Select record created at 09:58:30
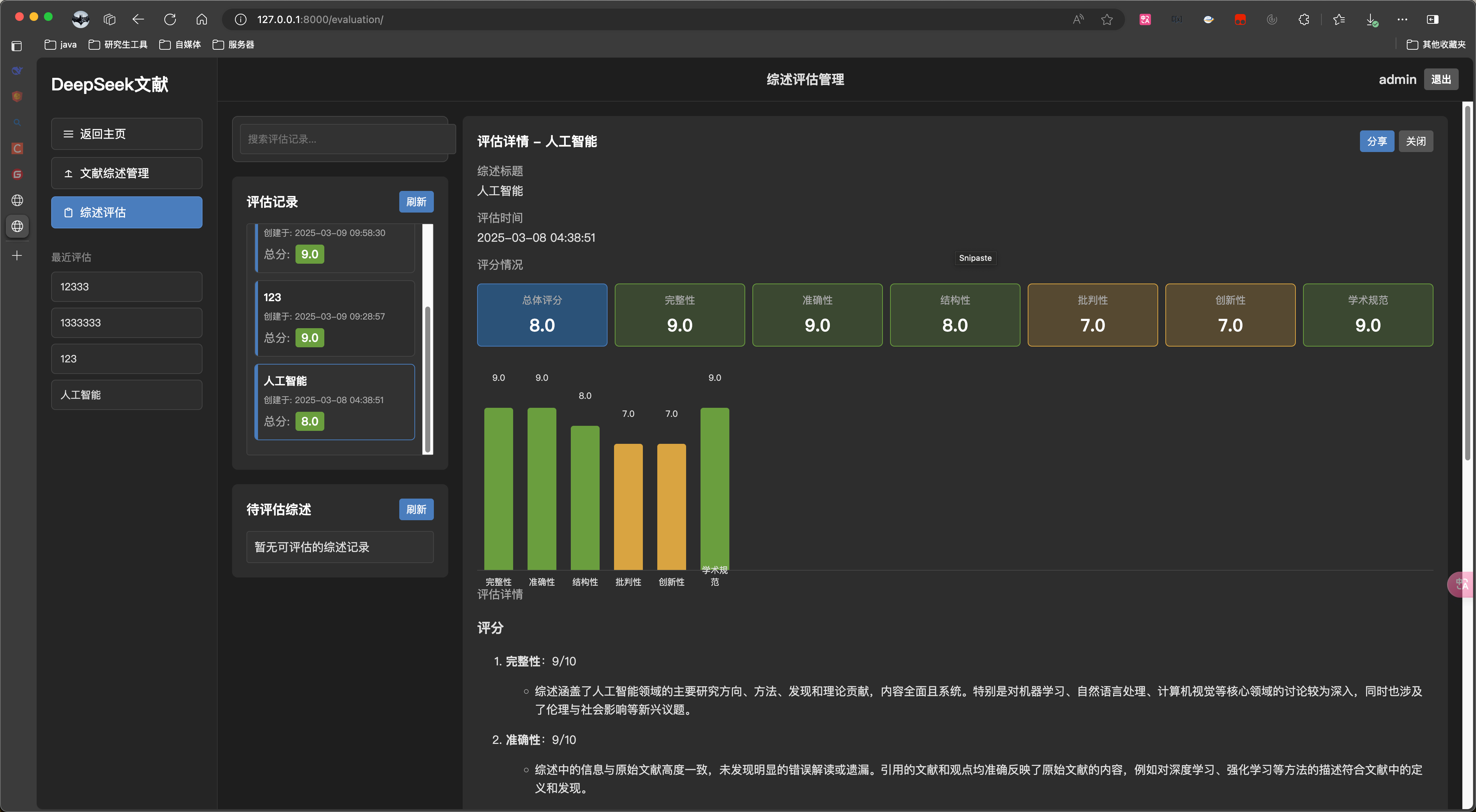 (x=335, y=248)
